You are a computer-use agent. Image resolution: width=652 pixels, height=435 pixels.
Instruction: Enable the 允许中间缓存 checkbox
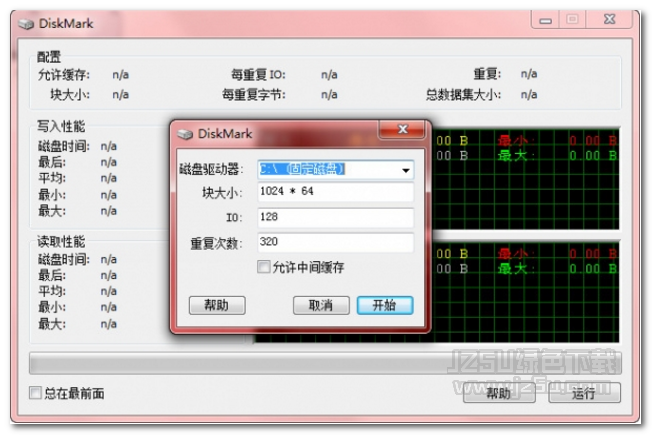coord(263,267)
